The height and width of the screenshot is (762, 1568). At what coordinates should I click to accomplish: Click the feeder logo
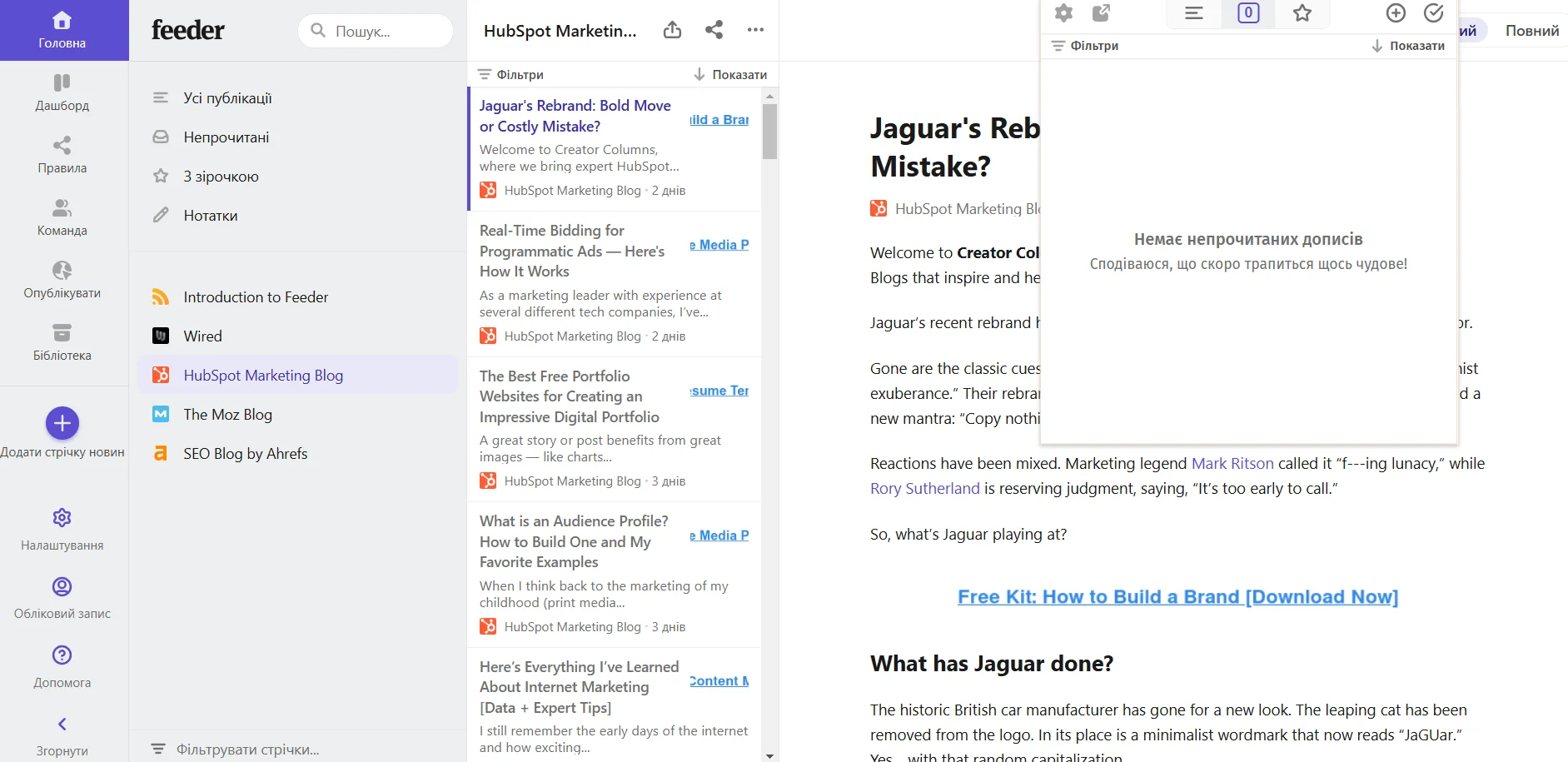(188, 30)
